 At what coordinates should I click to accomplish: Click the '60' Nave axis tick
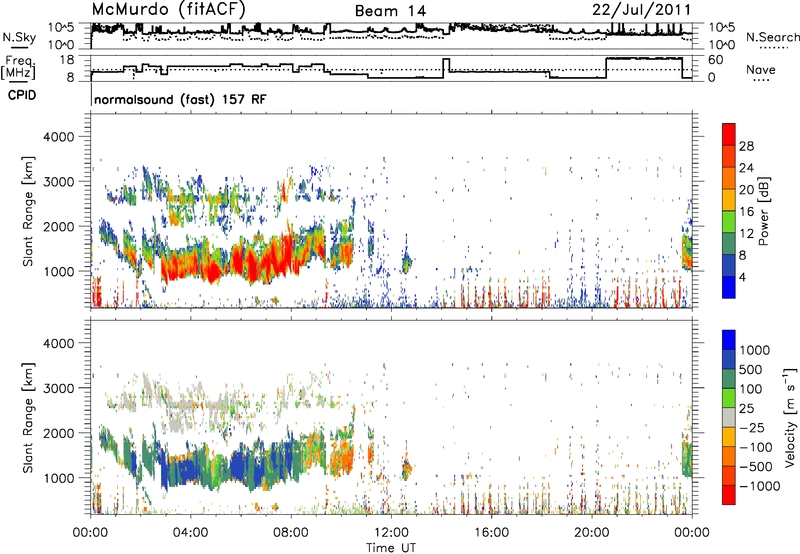pyautogui.click(x=716, y=60)
